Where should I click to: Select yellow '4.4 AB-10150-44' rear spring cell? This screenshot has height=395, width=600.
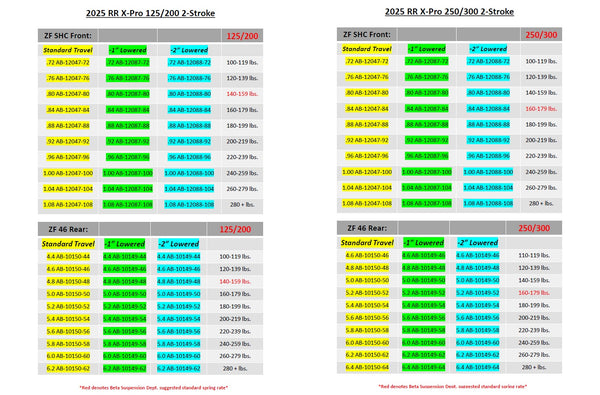coord(68,256)
